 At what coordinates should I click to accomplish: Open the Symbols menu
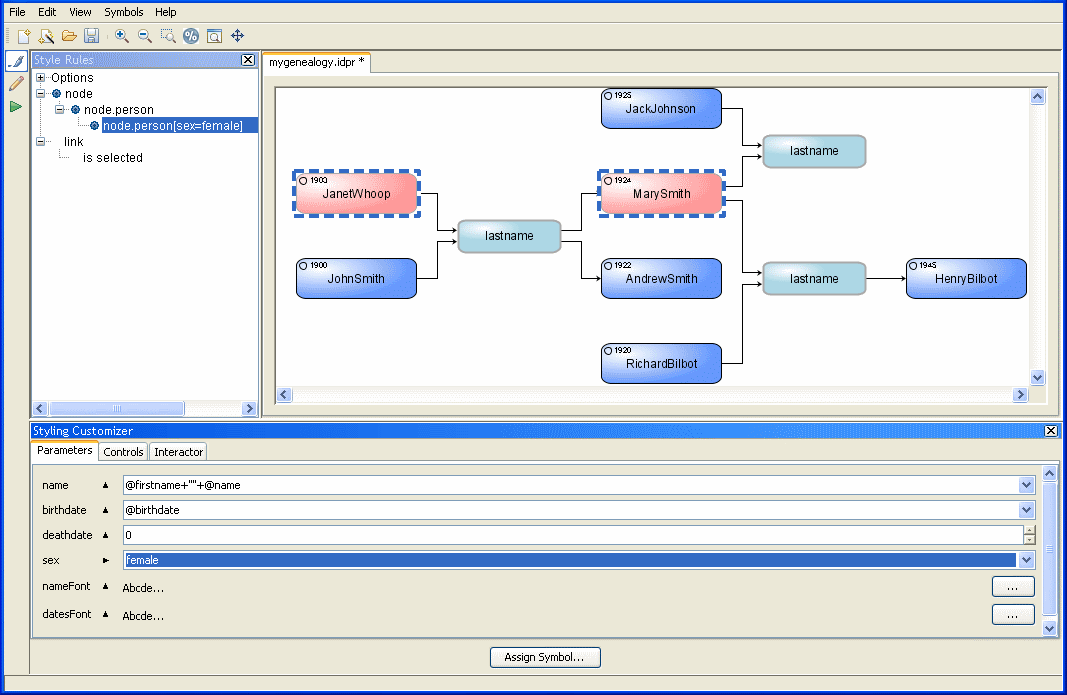point(124,12)
